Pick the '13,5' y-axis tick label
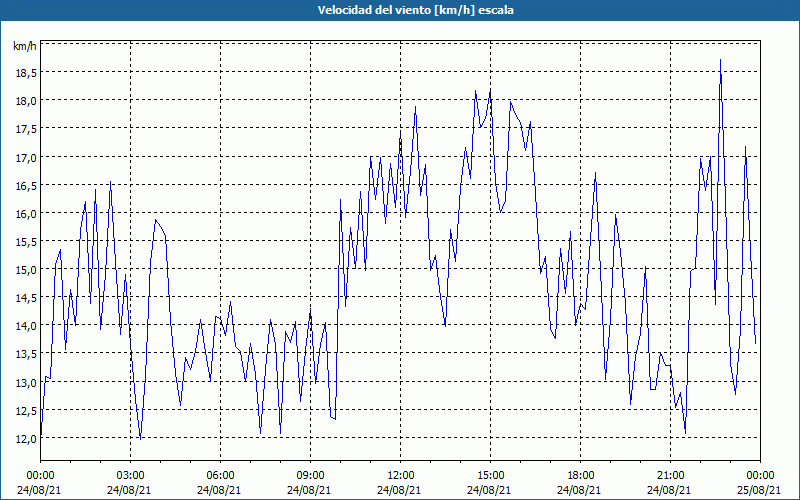800x500 pixels. pos(26,355)
